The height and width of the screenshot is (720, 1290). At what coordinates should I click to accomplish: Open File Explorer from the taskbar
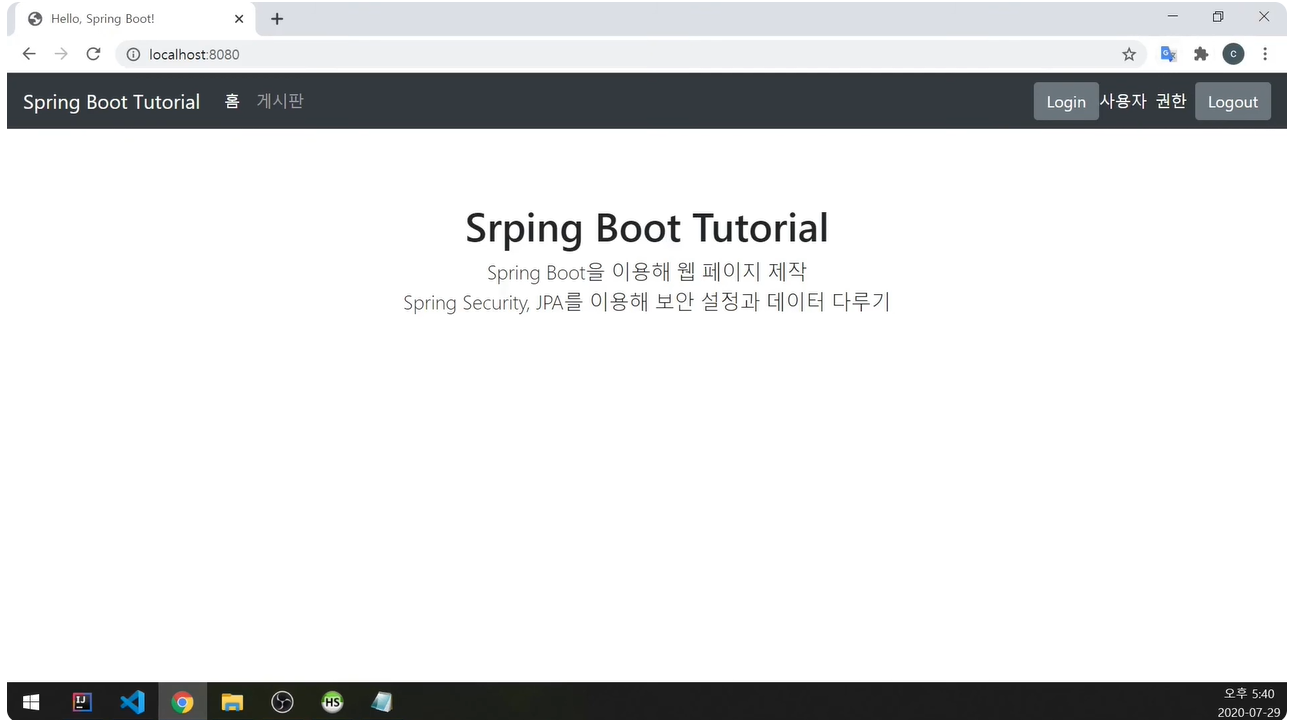click(232, 702)
